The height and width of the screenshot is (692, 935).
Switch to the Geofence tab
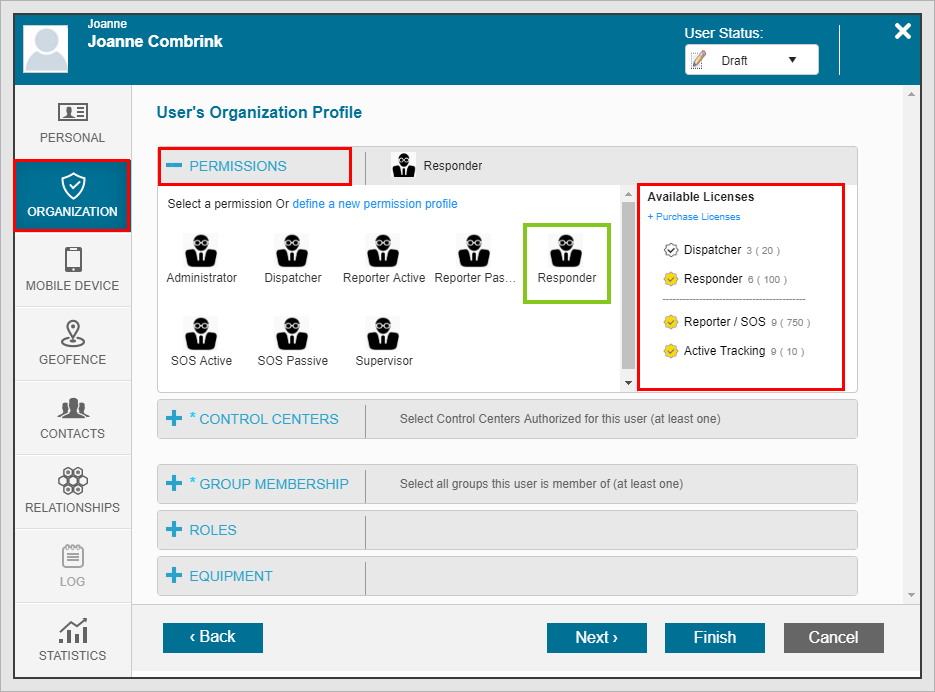click(72, 344)
